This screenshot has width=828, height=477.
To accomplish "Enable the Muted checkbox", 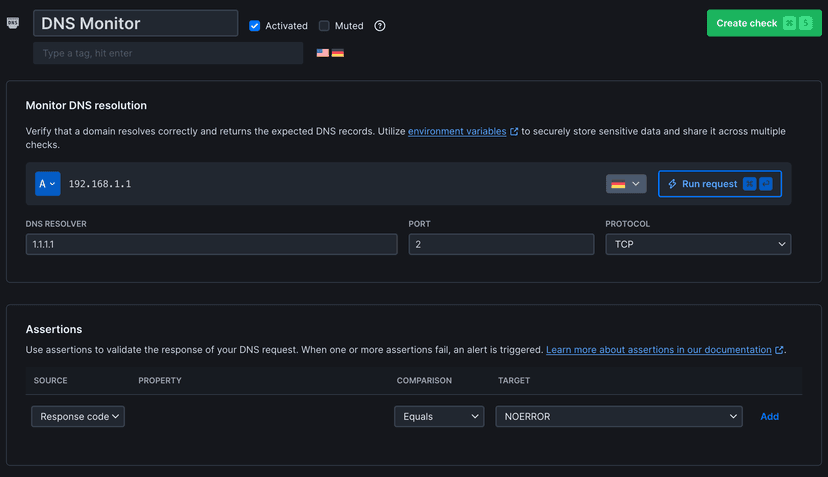I will tap(324, 26).
